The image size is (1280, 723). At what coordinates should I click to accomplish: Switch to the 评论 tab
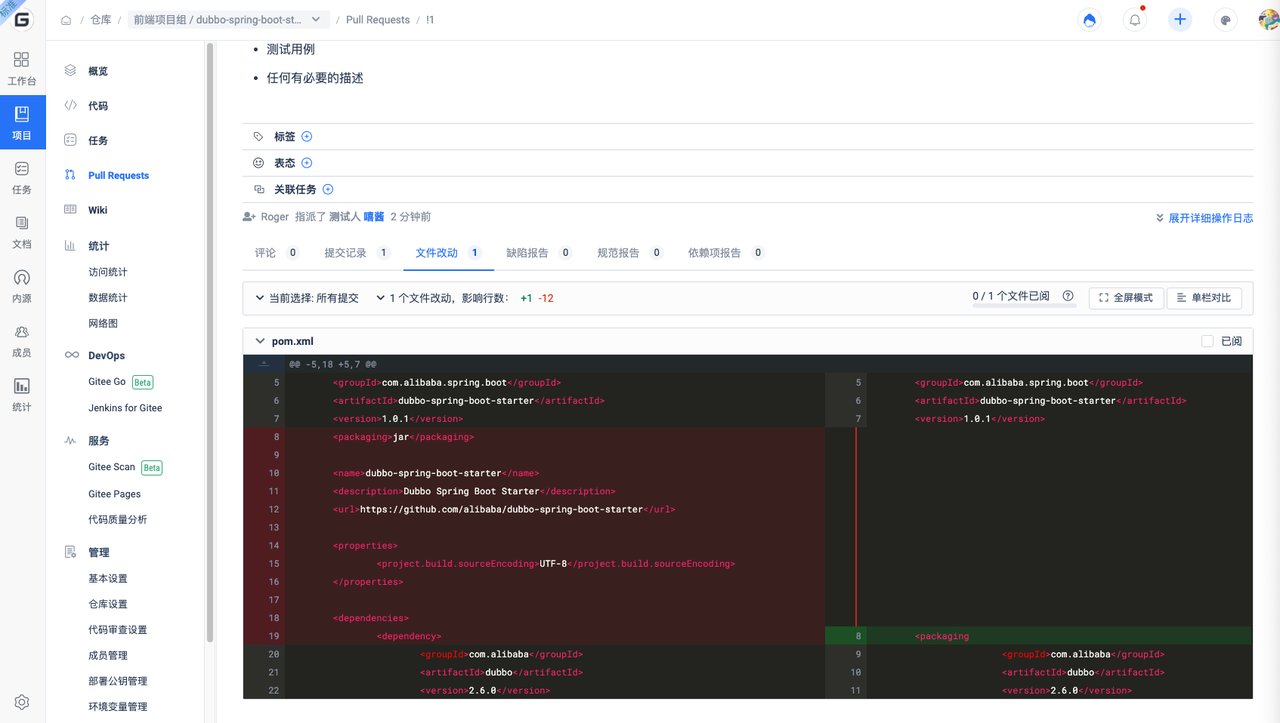pos(277,253)
